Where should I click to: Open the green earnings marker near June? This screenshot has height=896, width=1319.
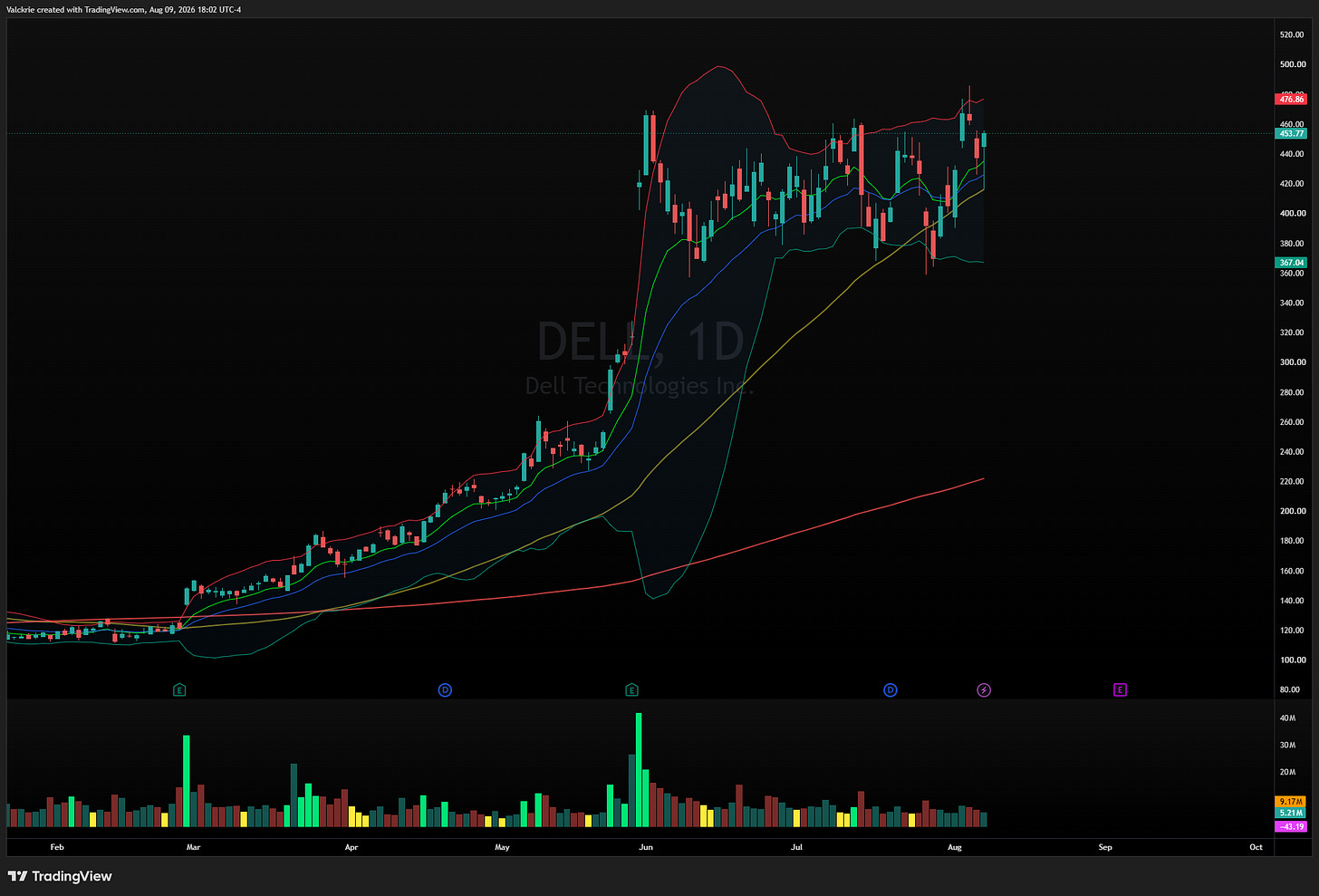click(632, 690)
